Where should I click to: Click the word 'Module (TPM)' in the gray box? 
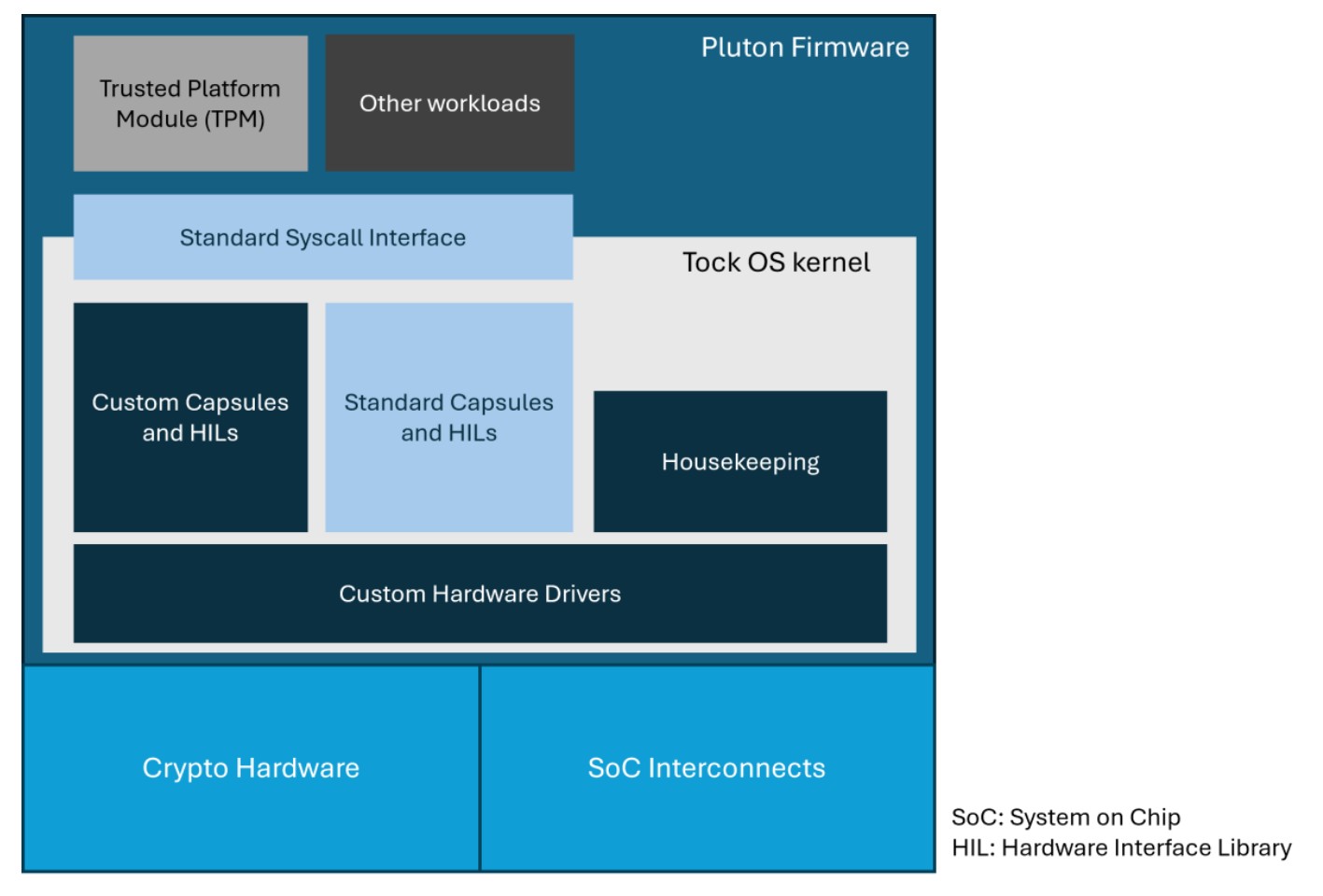[x=190, y=119]
